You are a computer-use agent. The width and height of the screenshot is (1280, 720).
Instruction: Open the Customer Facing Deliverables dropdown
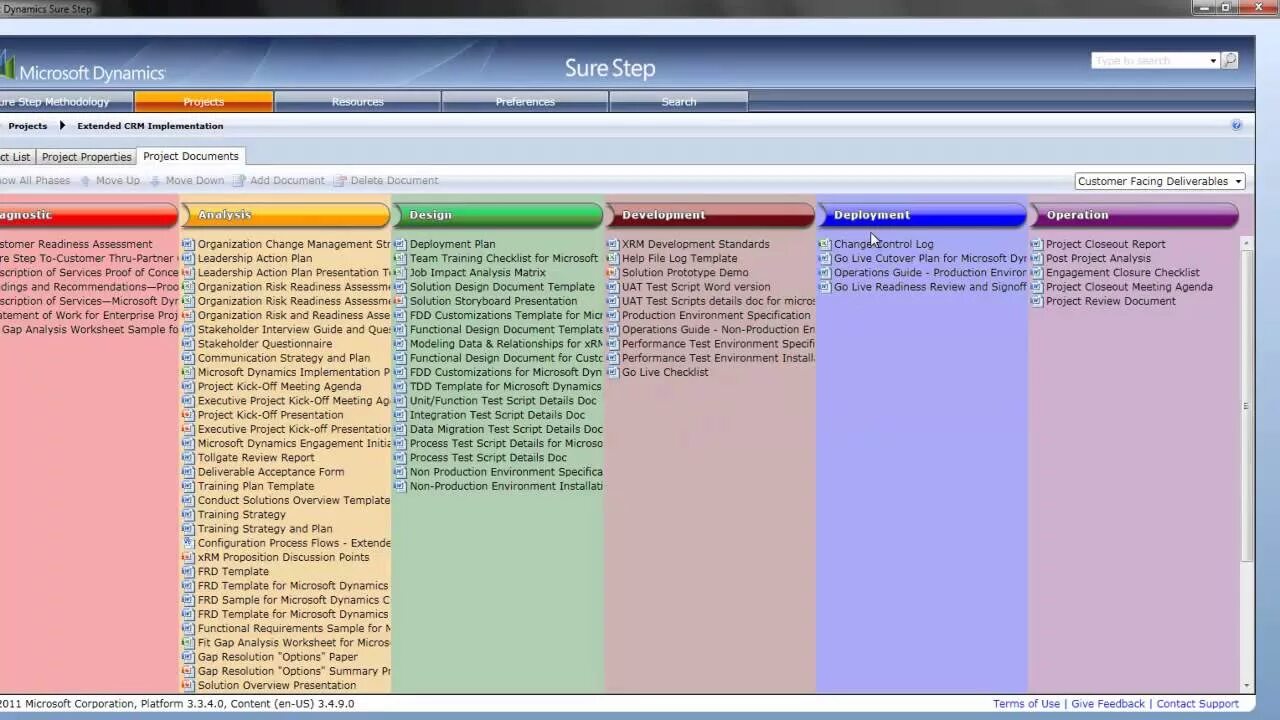click(1160, 181)
